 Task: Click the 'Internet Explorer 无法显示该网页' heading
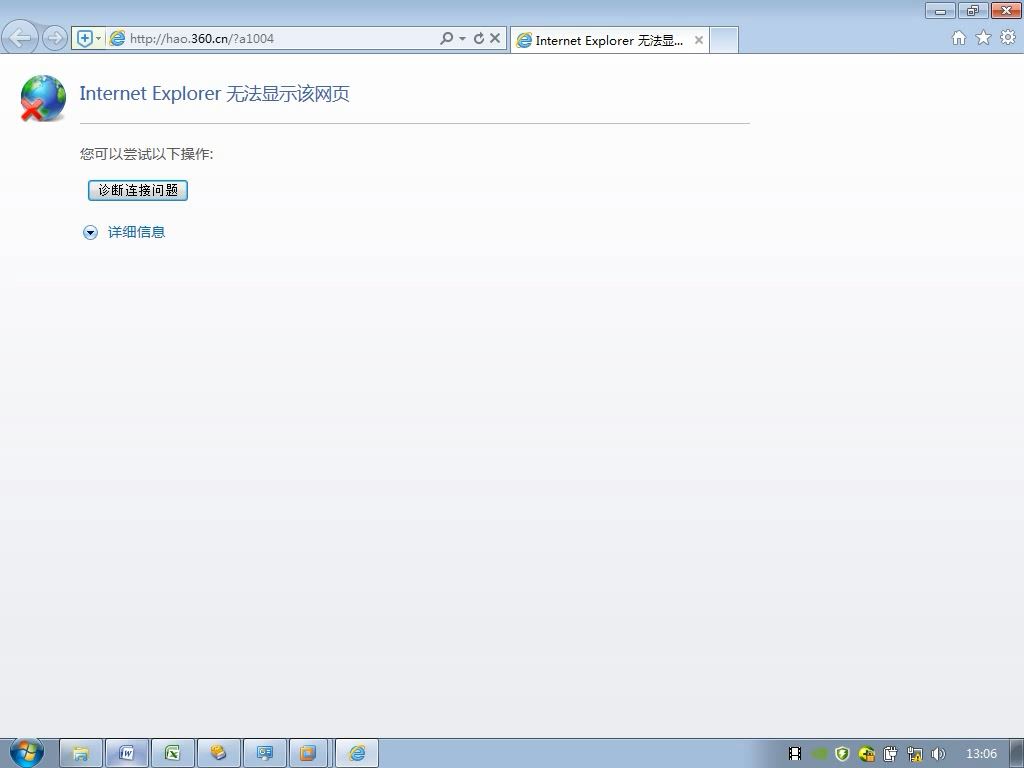[x=214, y=93]
